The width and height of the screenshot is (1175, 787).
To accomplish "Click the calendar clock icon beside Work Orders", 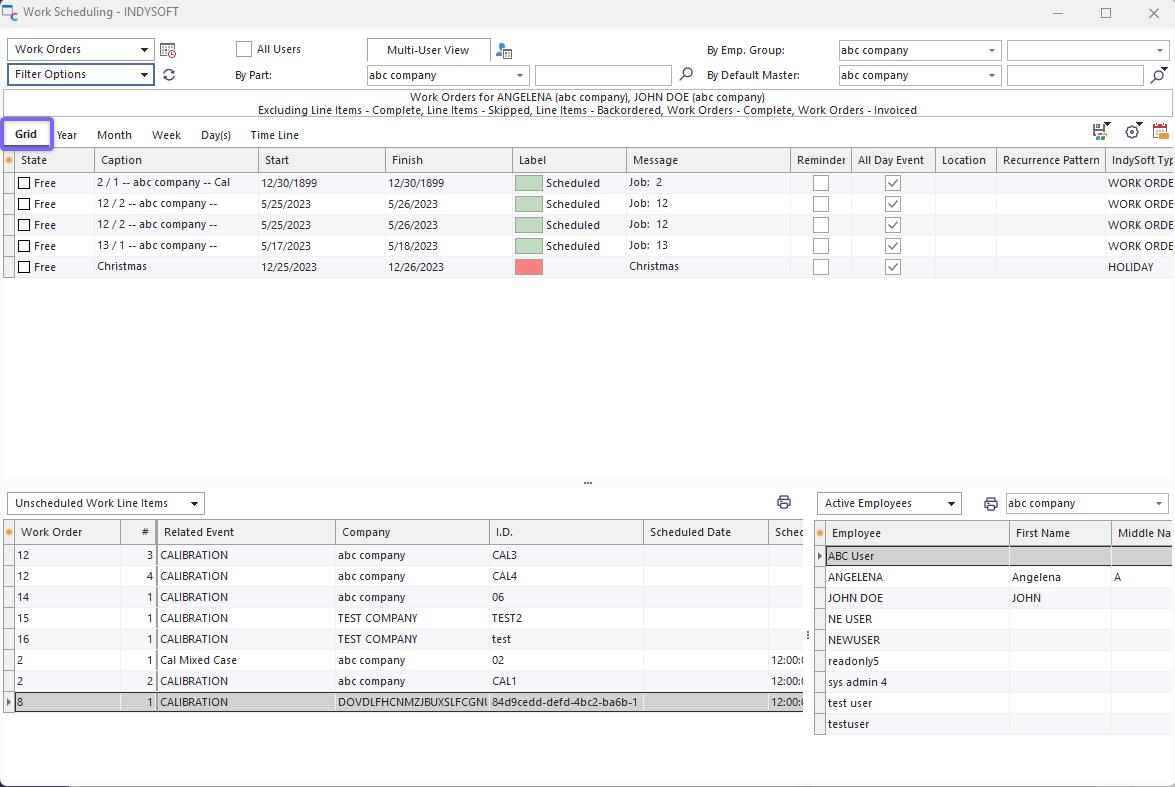I will click(168, 50).
